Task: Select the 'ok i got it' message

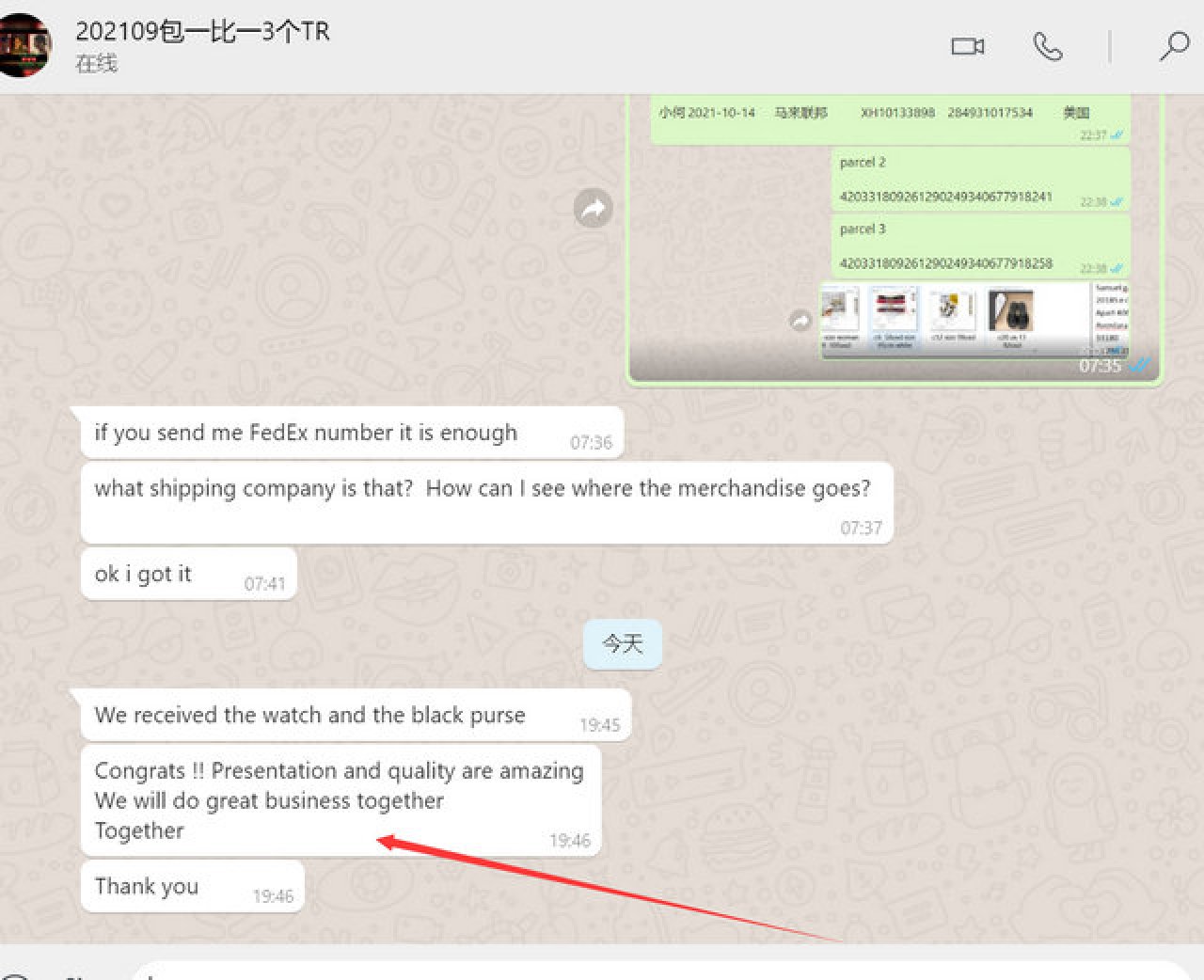Action: (143, 574)
